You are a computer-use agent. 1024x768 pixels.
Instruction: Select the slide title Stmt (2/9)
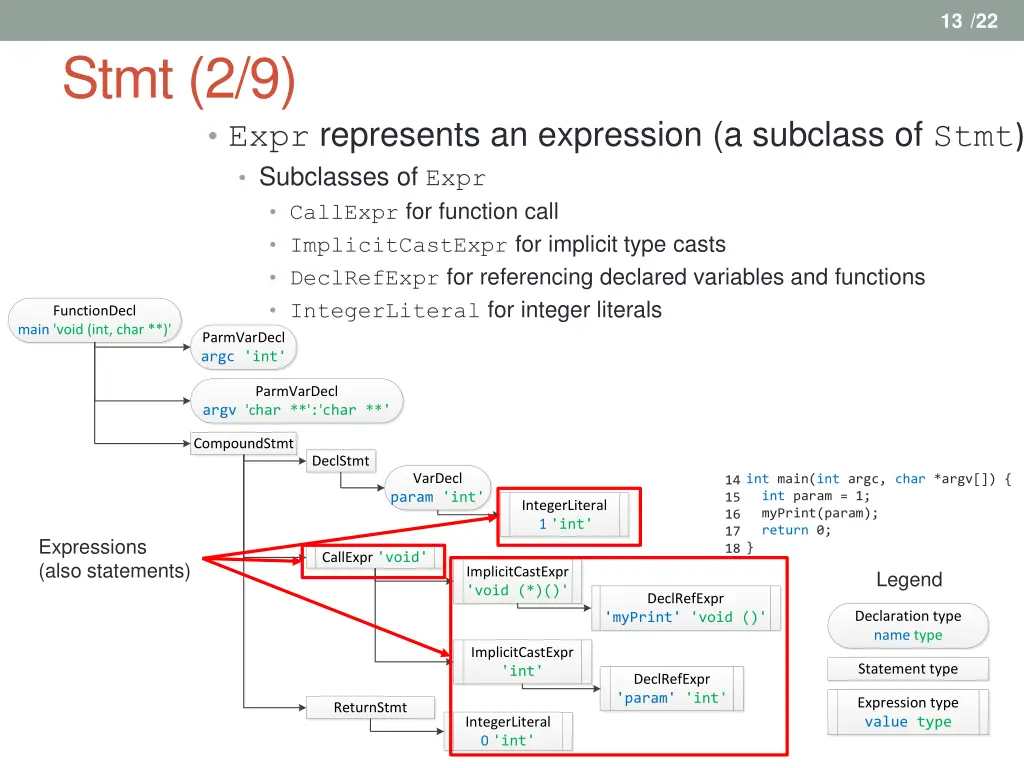click(179, 80)
